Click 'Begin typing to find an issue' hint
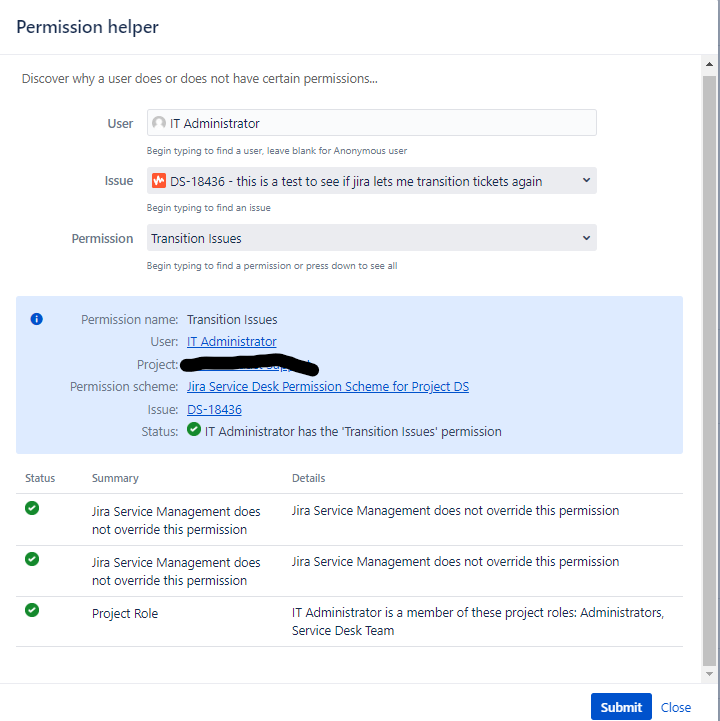 pyautogui.click(x=208, y=208)
